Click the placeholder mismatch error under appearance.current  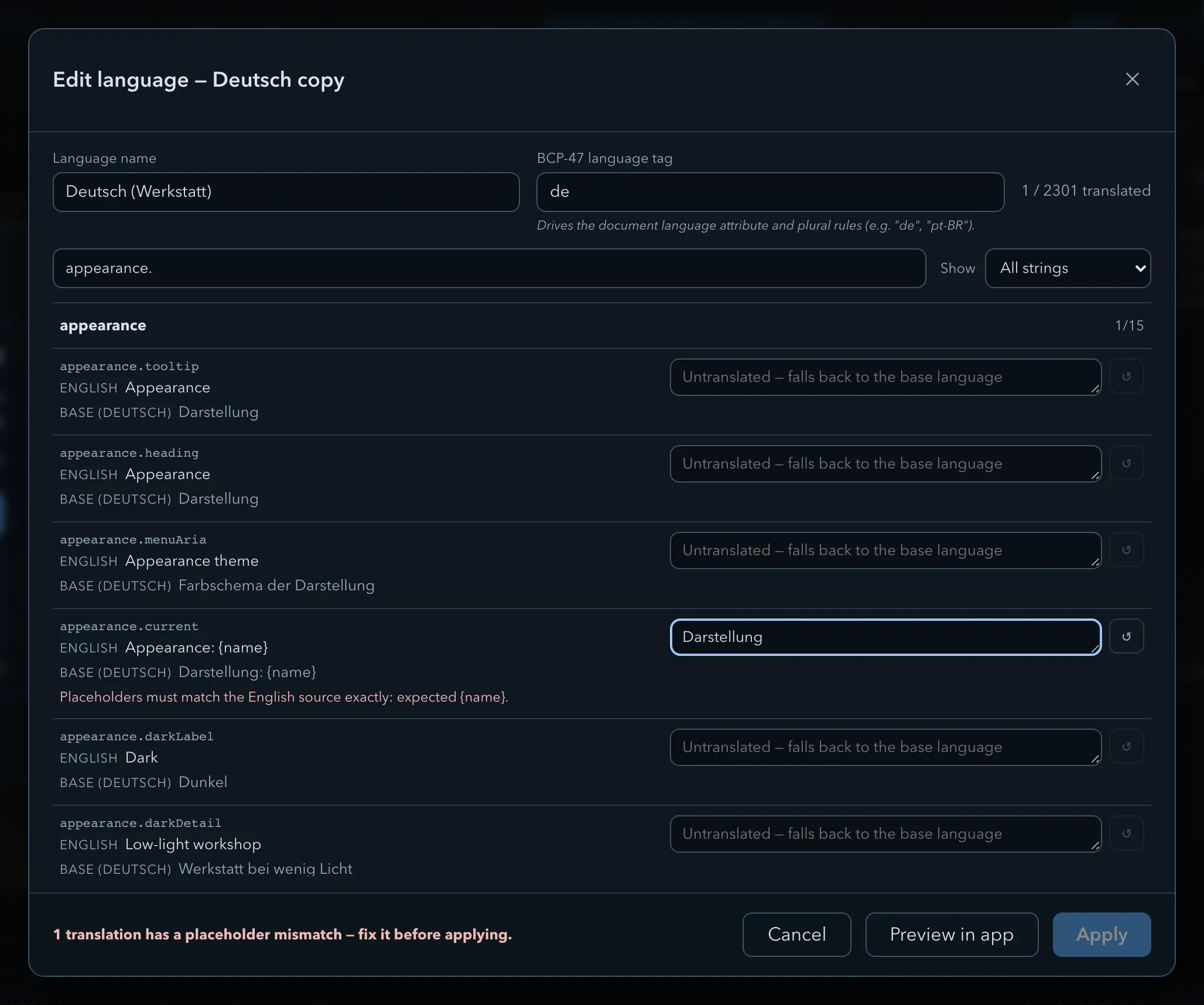click(284, 697)
